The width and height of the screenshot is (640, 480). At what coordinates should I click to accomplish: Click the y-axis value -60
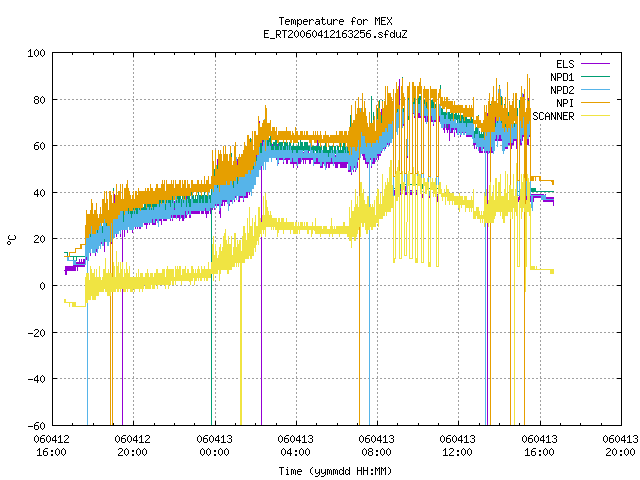36,426
